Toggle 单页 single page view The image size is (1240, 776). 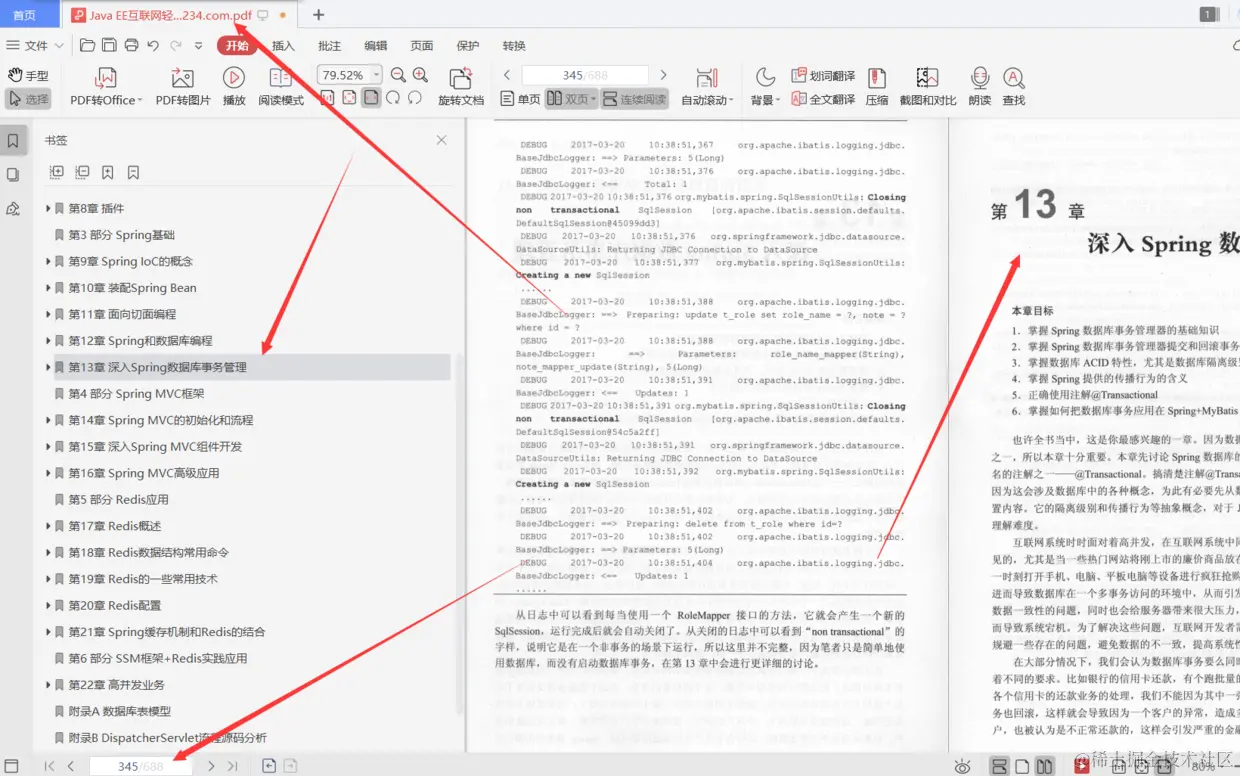click(x=520, y=99)
